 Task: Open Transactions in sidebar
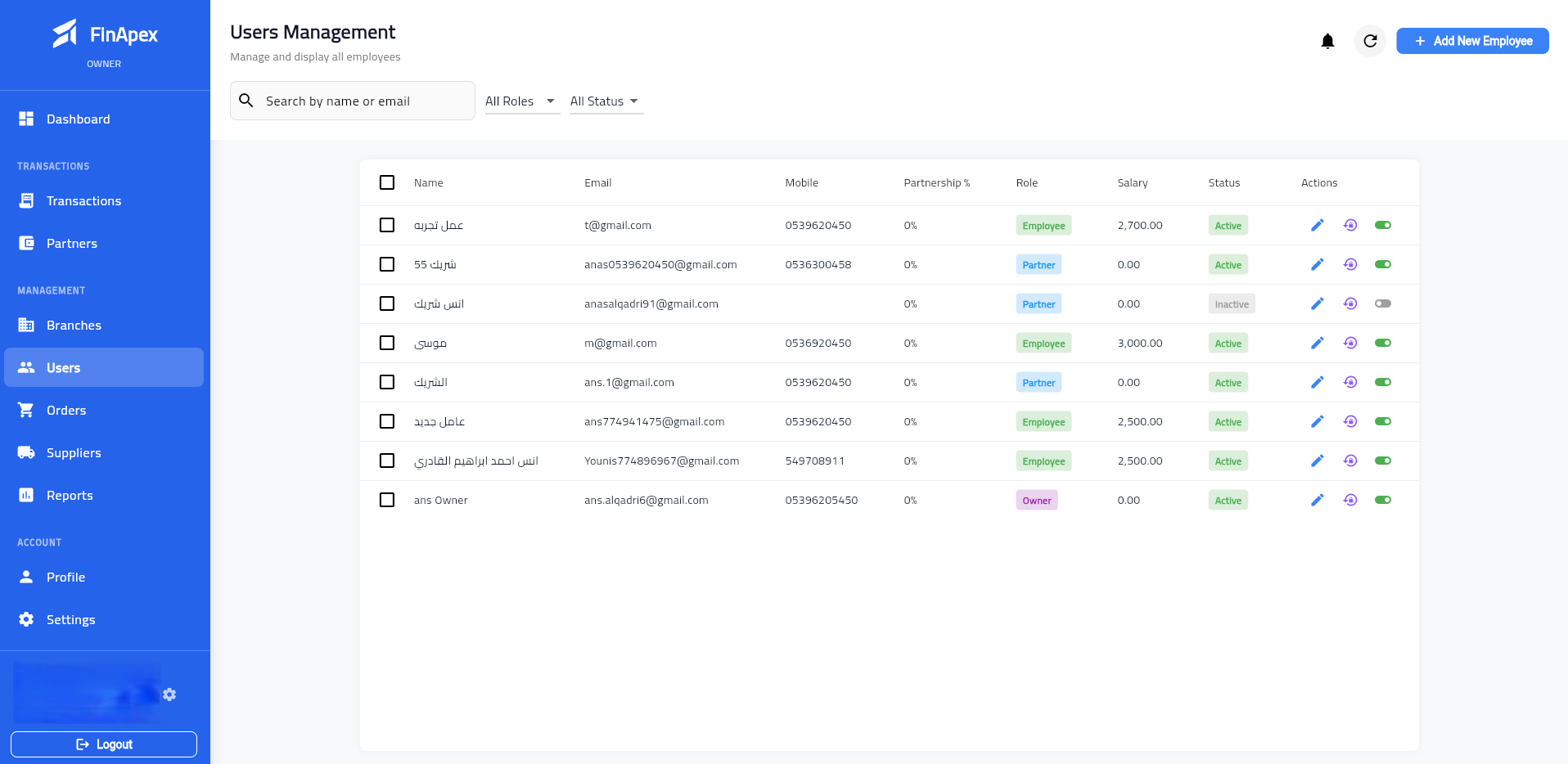[104, 200]
